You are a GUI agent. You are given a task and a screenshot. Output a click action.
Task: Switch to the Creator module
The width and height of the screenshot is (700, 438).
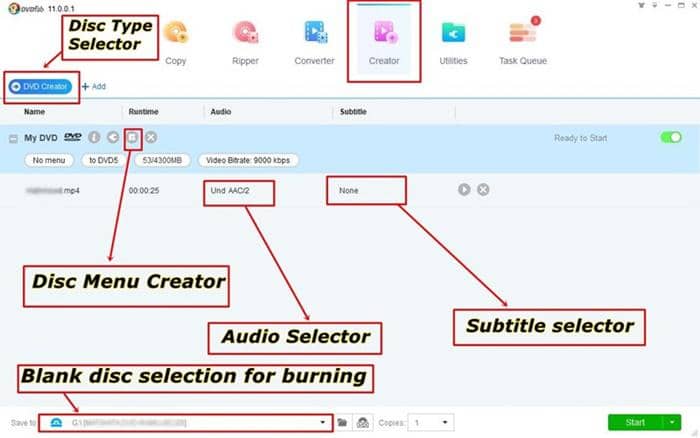click(384, 43)
